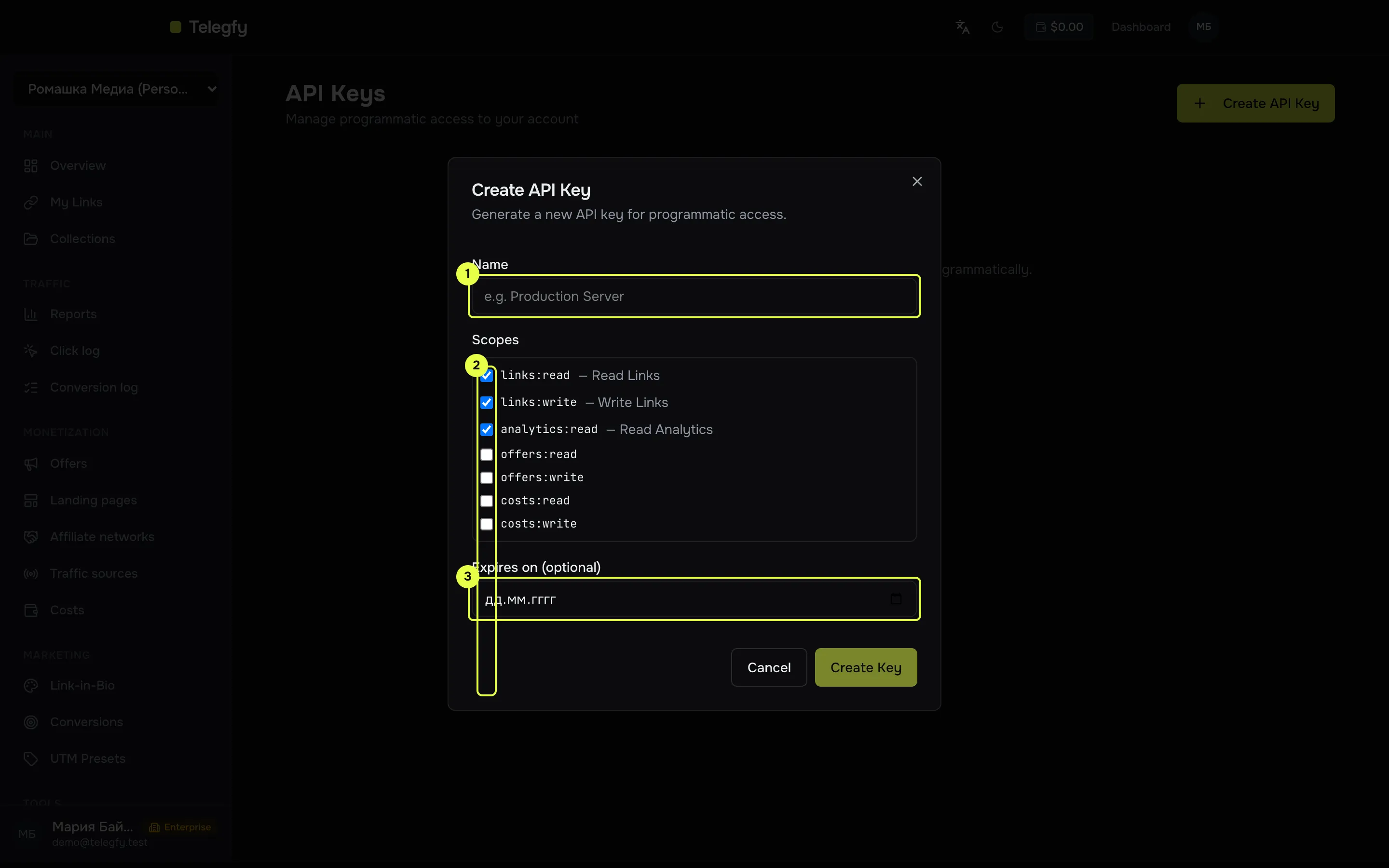Viewport: 1389px width, 868px height.
Task: Open the My Links menu item
Action: (115, 202)
